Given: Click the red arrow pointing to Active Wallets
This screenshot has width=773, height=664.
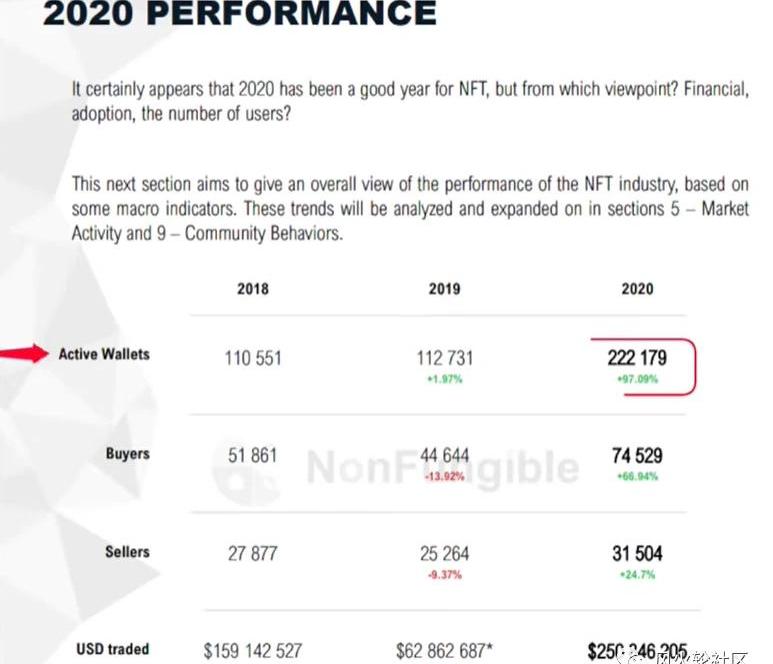Looking at the screenshot, I should pyautogui.click(x=24, y=353).
